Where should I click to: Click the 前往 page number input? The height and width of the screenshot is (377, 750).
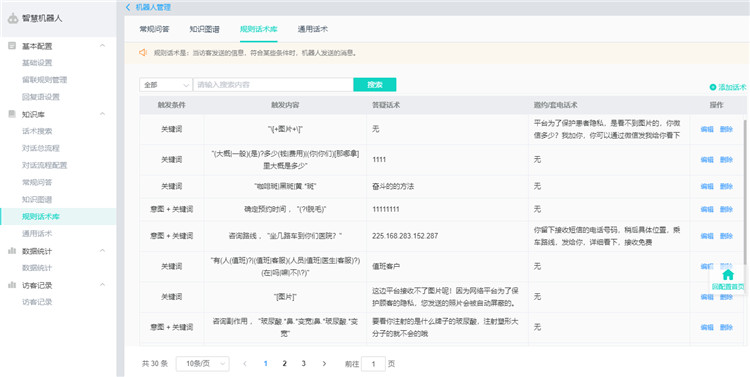tap(373, 364)
